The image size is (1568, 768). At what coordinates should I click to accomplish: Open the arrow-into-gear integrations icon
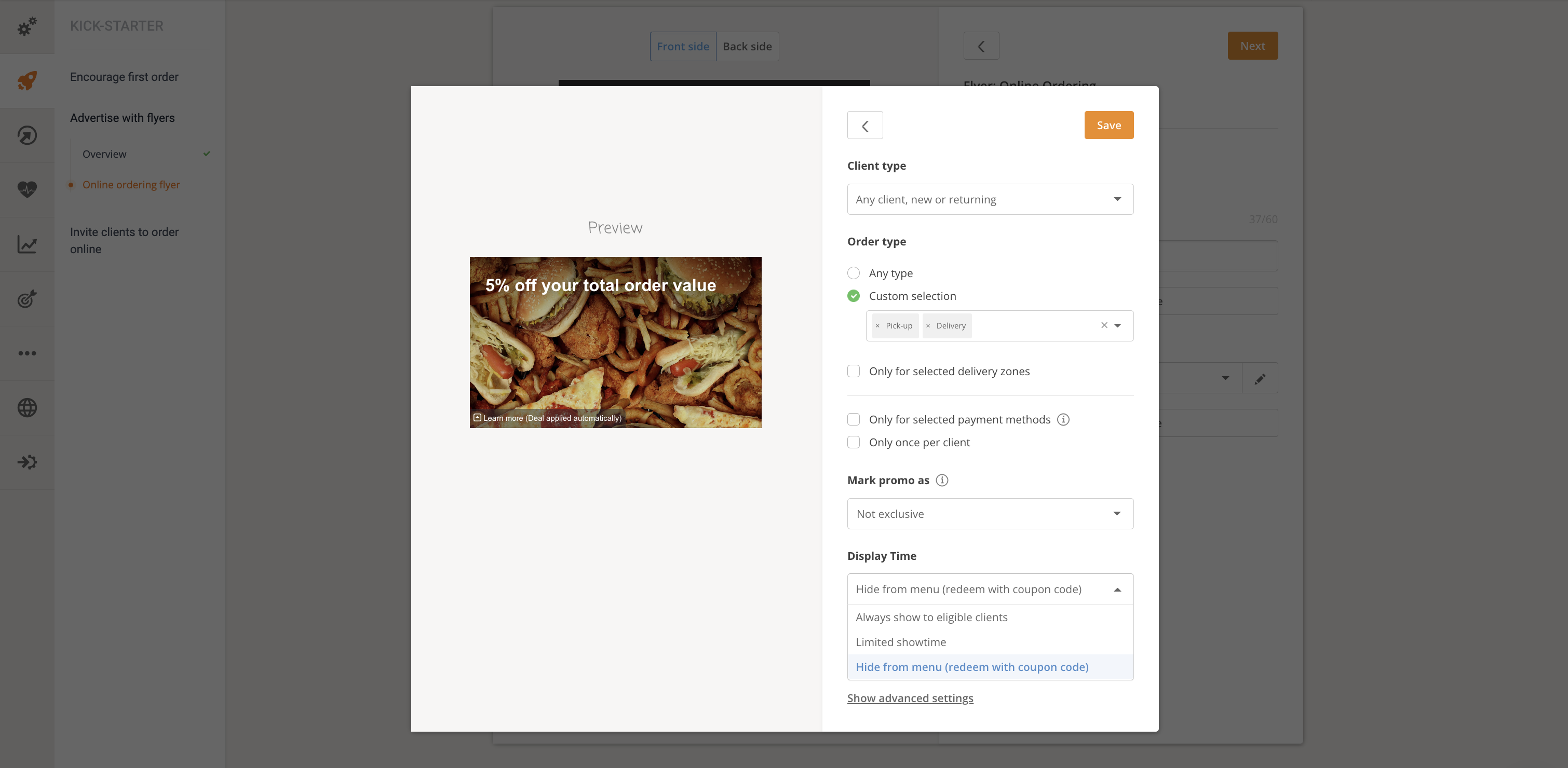[27, 462]
